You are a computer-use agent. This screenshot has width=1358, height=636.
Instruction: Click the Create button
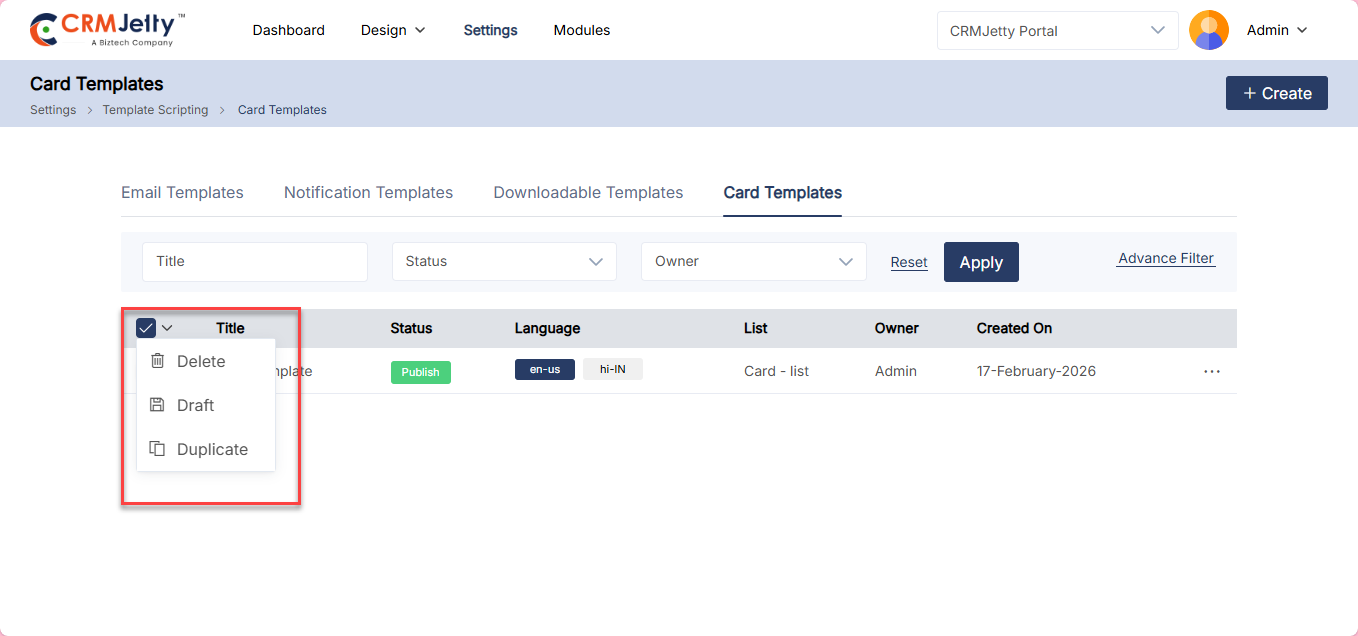[x=1276, y=93]
